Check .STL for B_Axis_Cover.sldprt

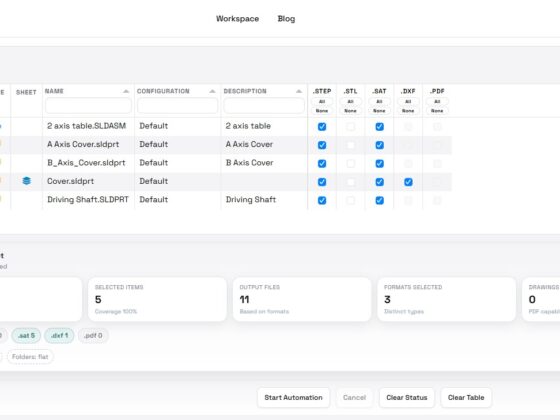pyautogui.click(x=351, y=164)
